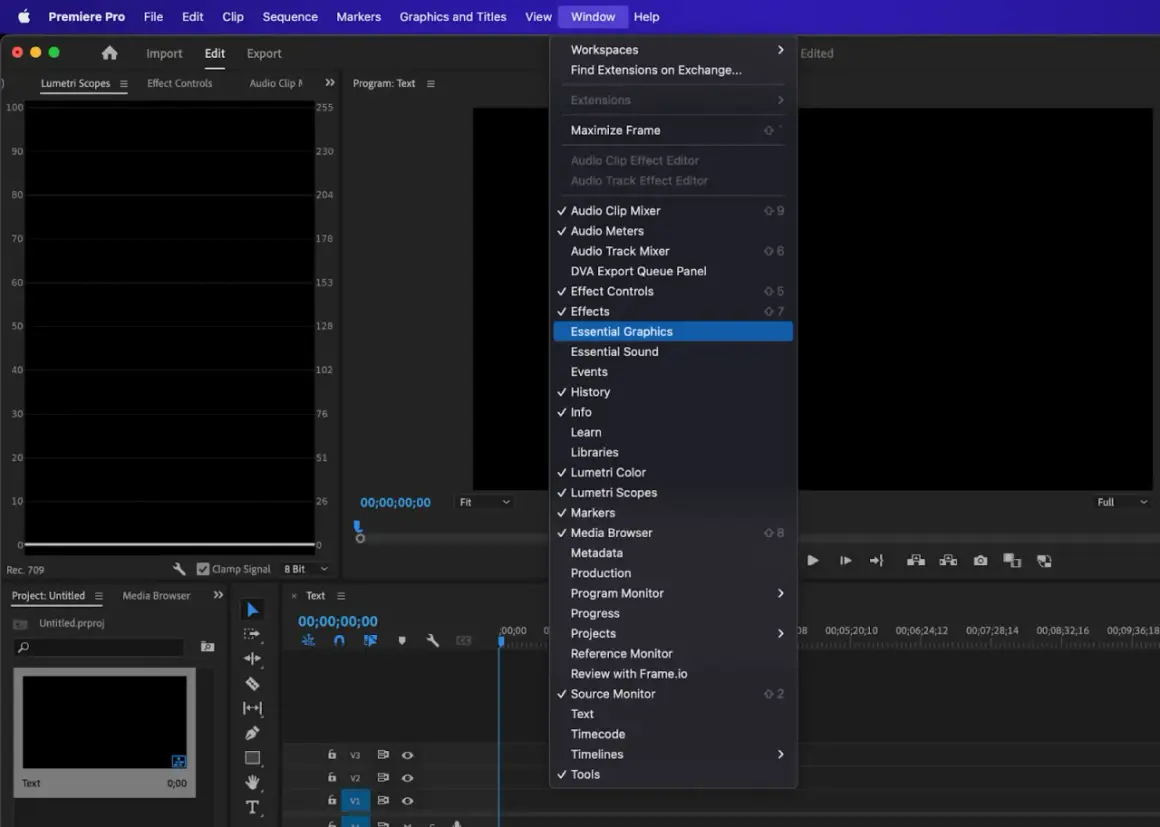Image resolution: width=1160 pixels, height=827 pixels.
Task: Toggle V1 track lock
Action: pyautogui.click(x=332, y=800)
